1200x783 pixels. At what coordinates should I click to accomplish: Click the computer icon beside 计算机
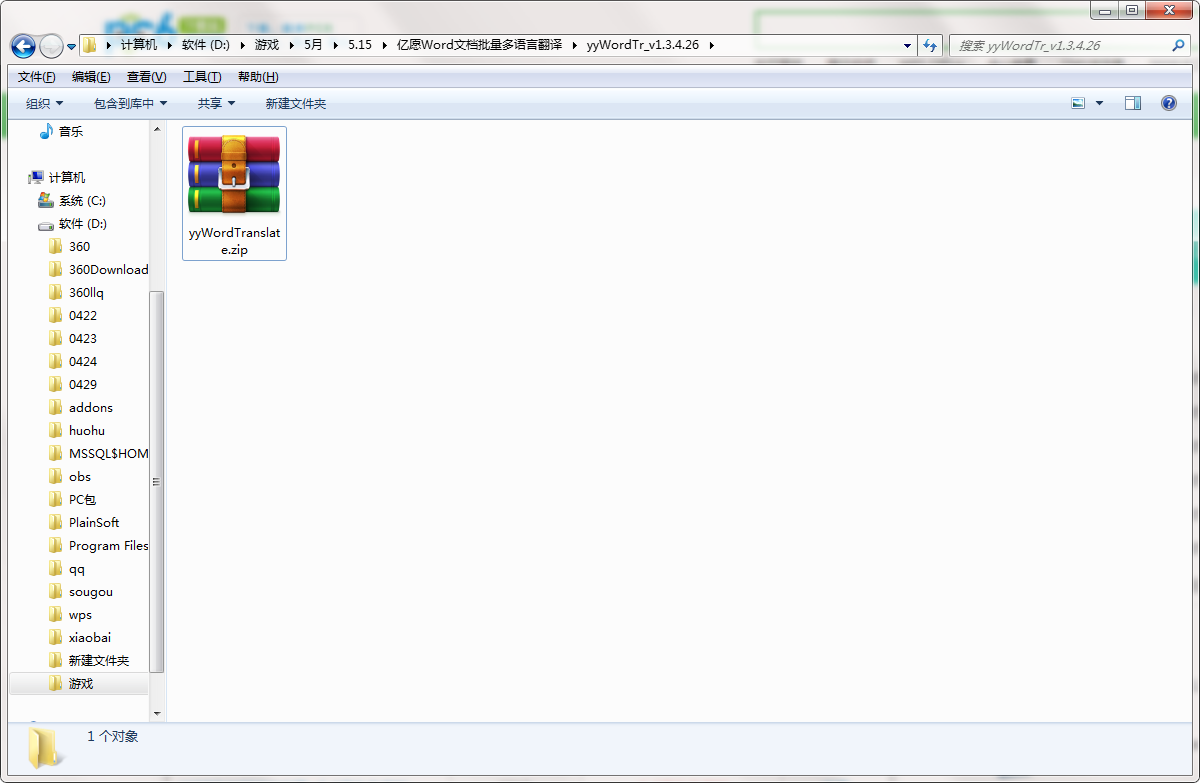coord(37,177)
